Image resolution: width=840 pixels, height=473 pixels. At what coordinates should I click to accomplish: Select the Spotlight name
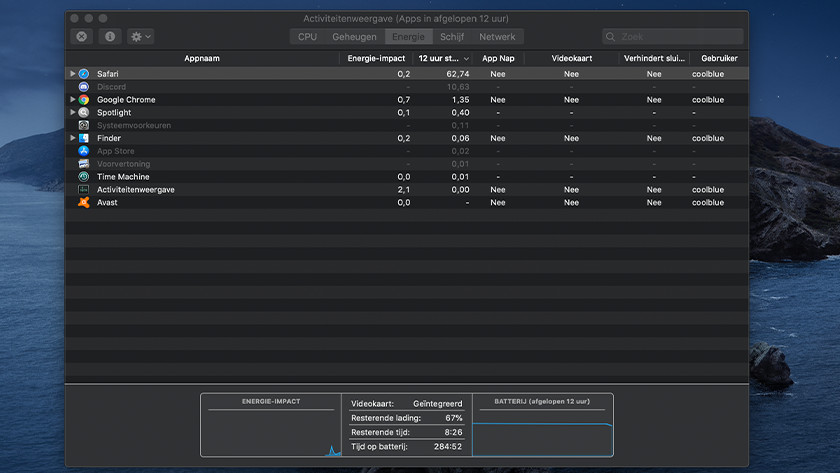114,112
